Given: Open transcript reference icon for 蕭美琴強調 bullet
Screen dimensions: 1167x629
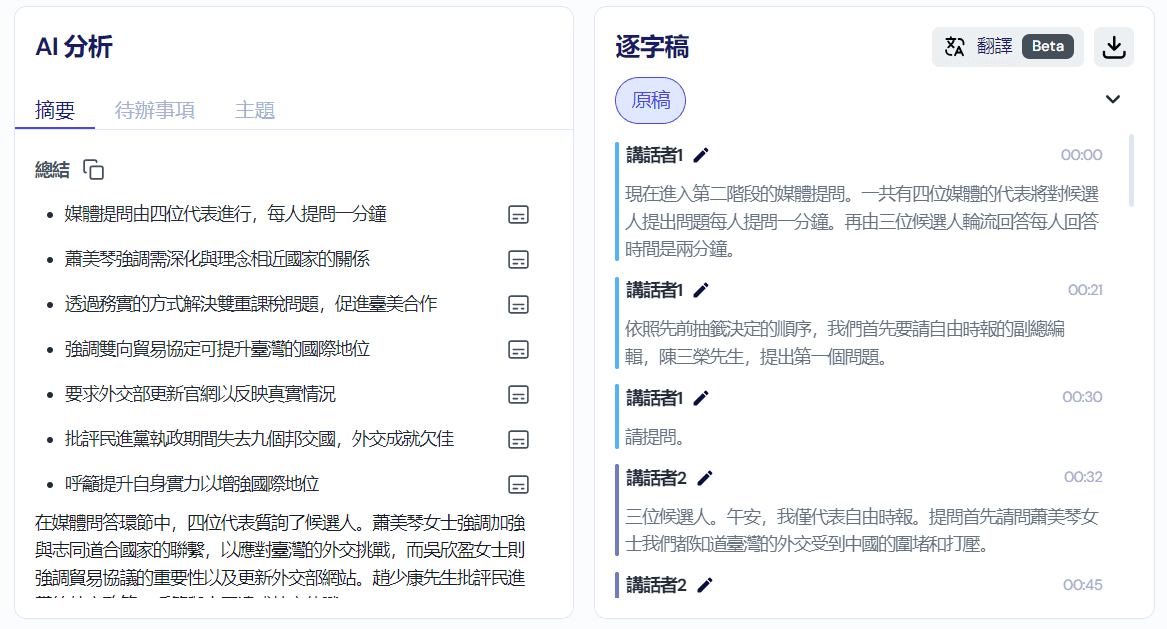Looking at the screenshot, I should click(518, 259).
